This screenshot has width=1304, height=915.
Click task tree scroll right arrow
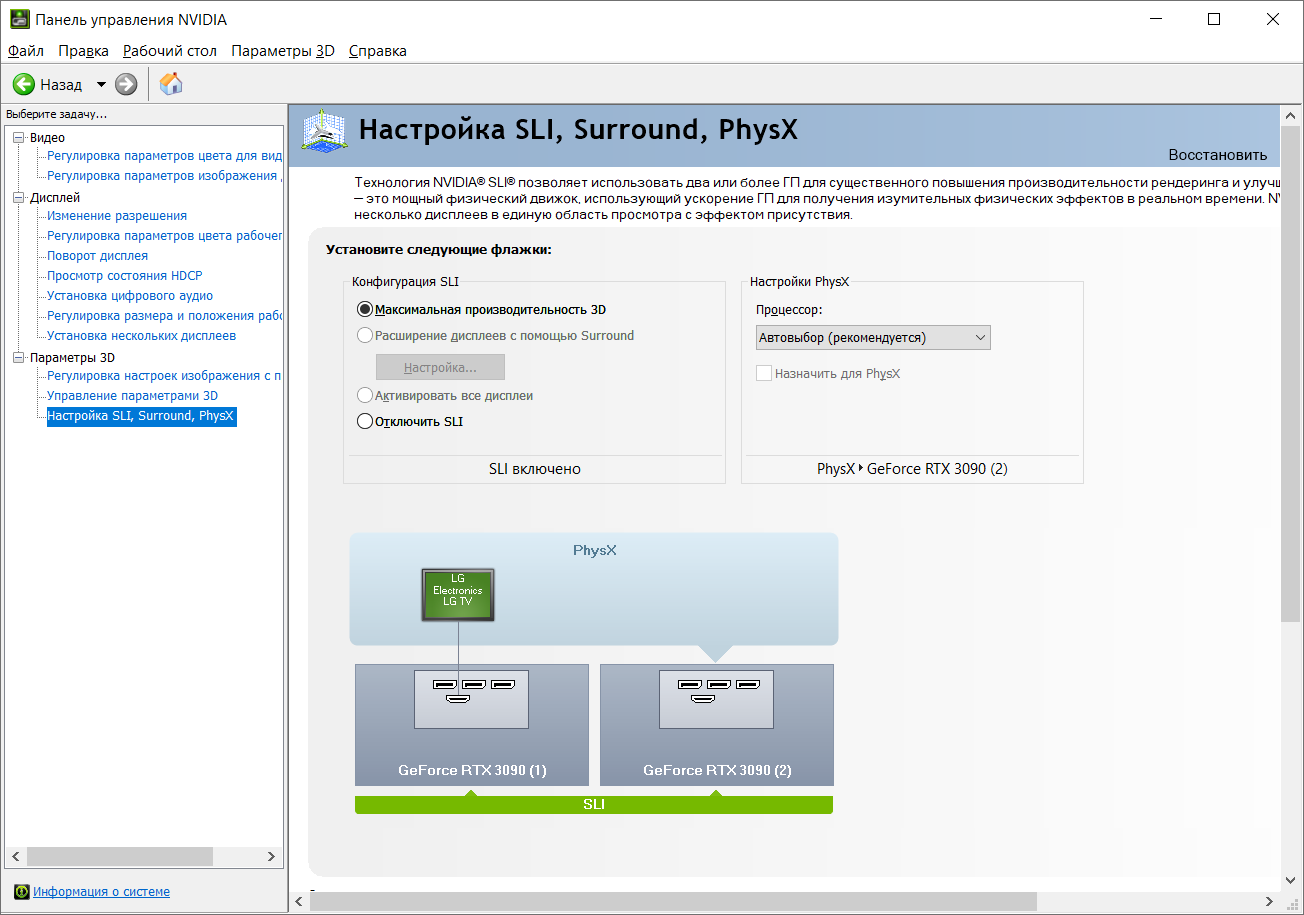tap(271, 857)
